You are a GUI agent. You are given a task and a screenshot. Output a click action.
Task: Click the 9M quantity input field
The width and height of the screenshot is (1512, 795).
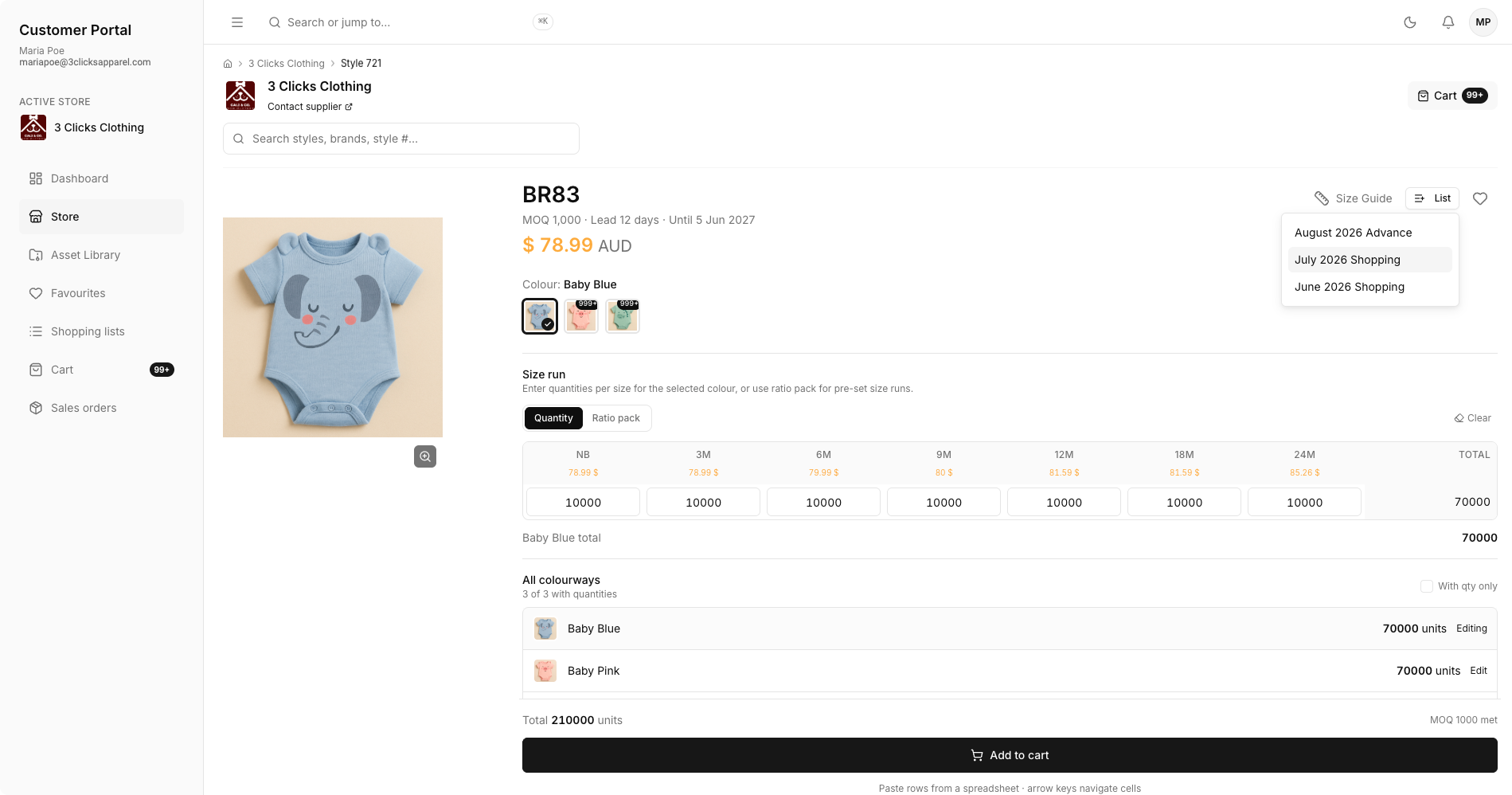pos(944,503)
